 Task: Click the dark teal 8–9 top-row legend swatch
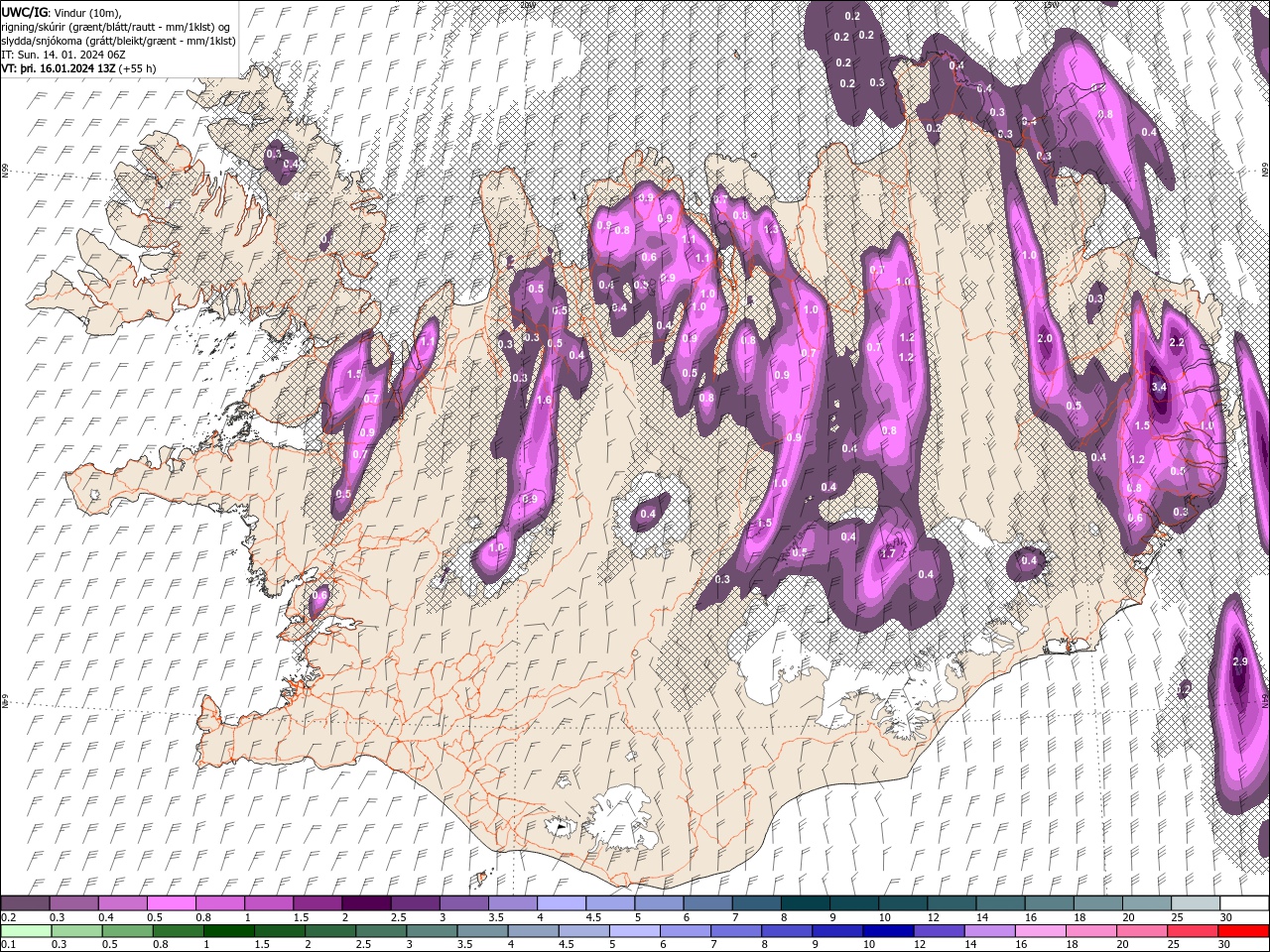point(806,903)
